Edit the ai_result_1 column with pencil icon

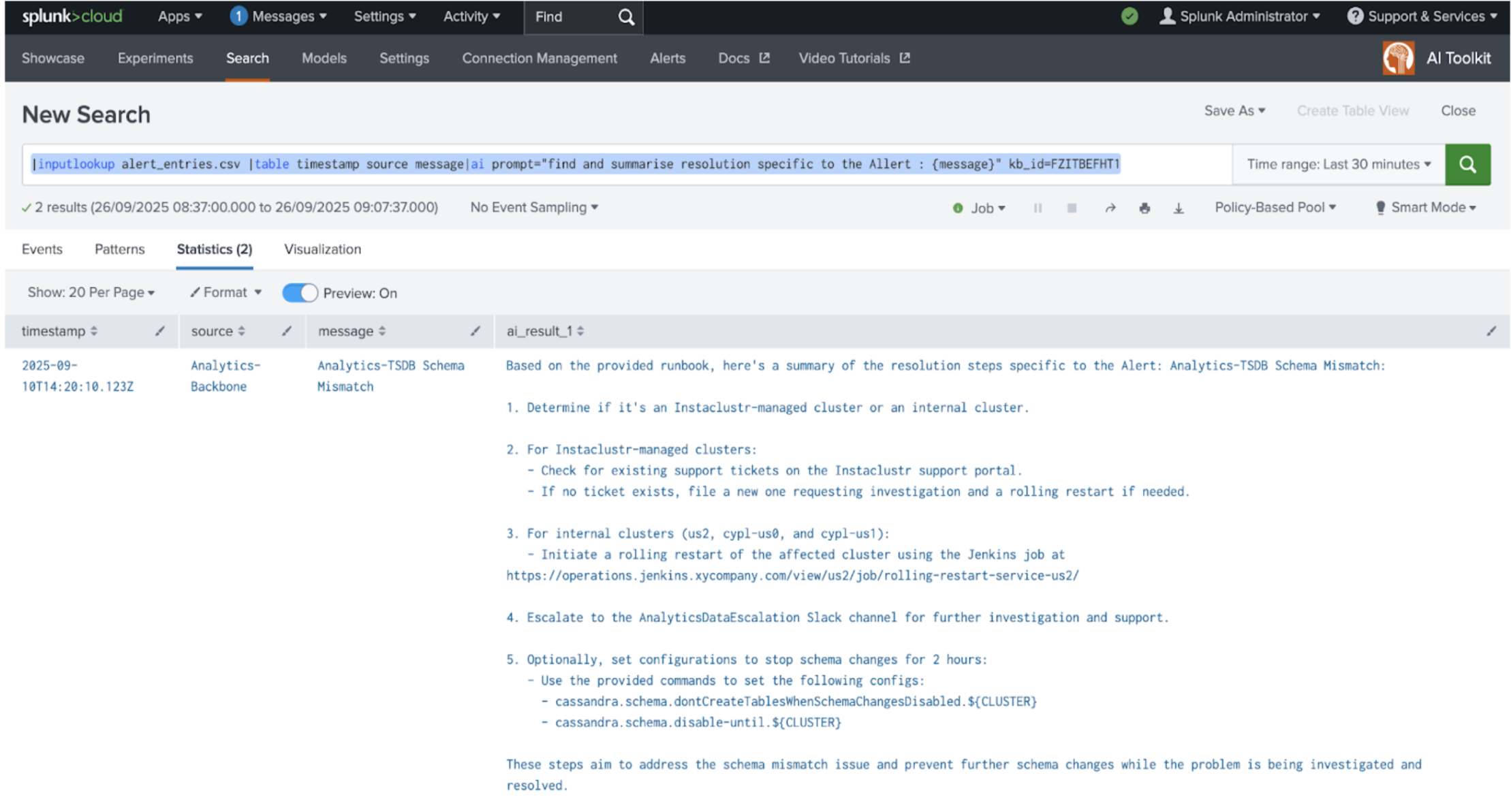coord(1491,331)
